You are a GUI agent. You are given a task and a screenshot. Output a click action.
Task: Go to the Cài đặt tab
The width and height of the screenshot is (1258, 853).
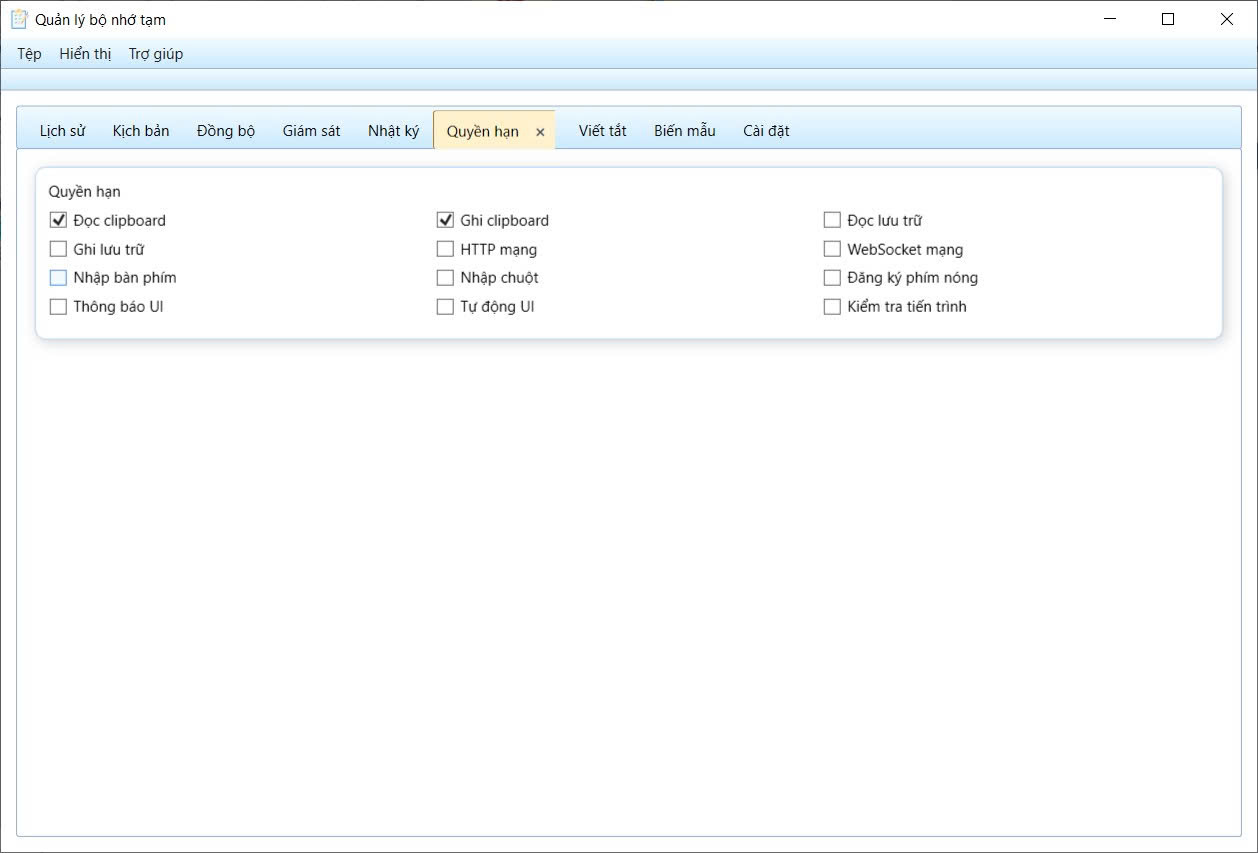pyautogui.click(x=766, y=131)
